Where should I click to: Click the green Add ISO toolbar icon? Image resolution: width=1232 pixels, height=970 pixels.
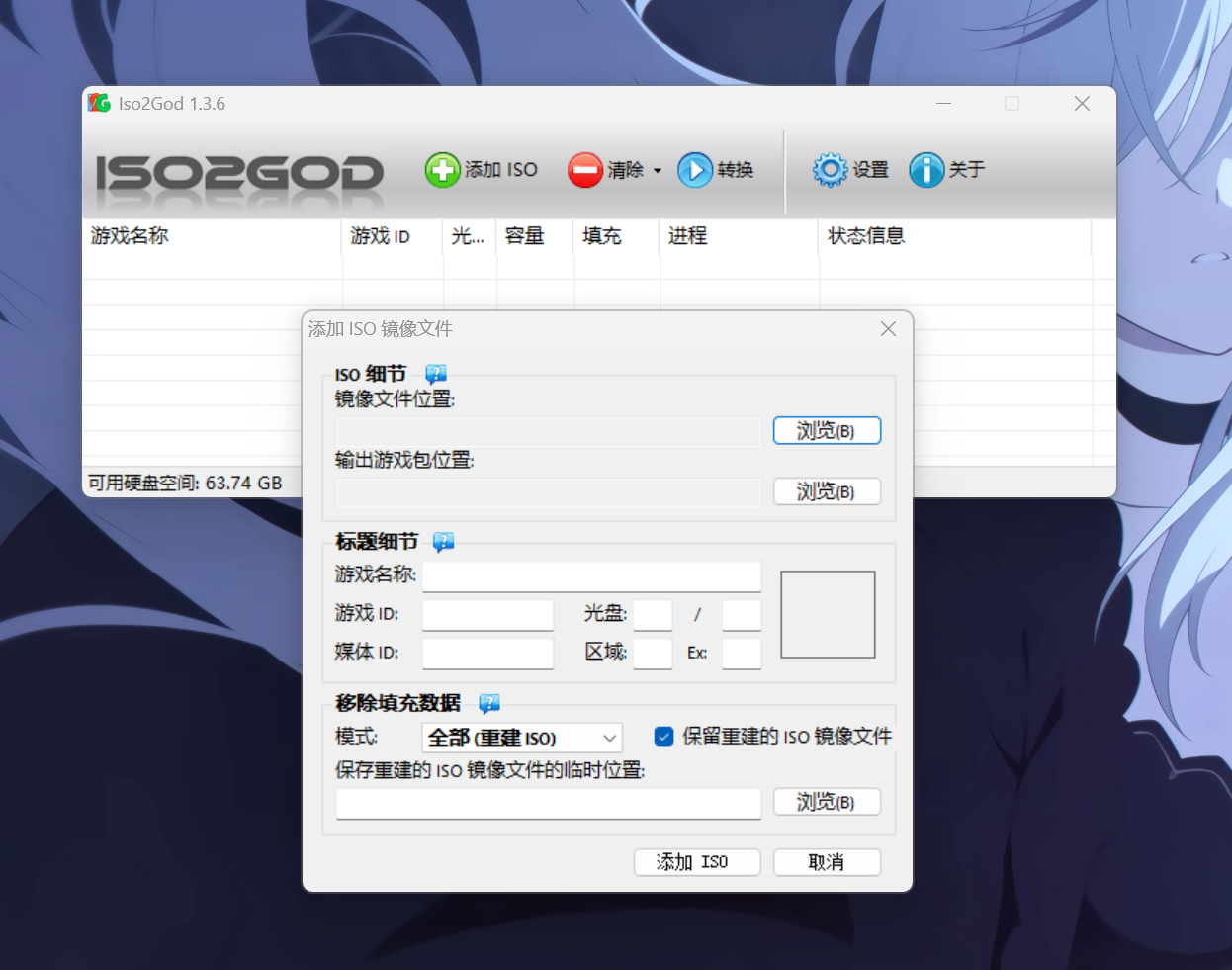[442, 170]
